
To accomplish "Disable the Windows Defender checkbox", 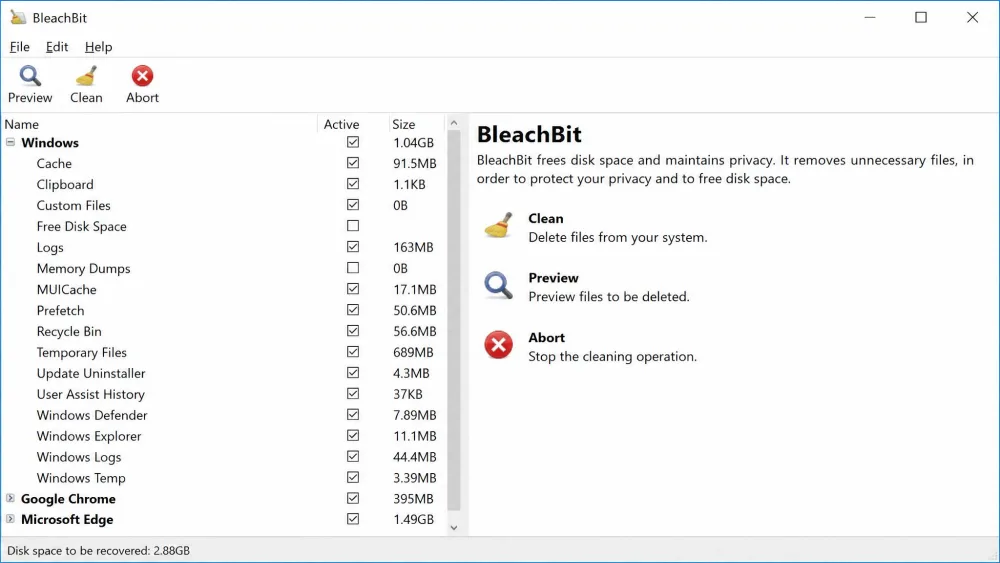I will click(x=353, y=414).
